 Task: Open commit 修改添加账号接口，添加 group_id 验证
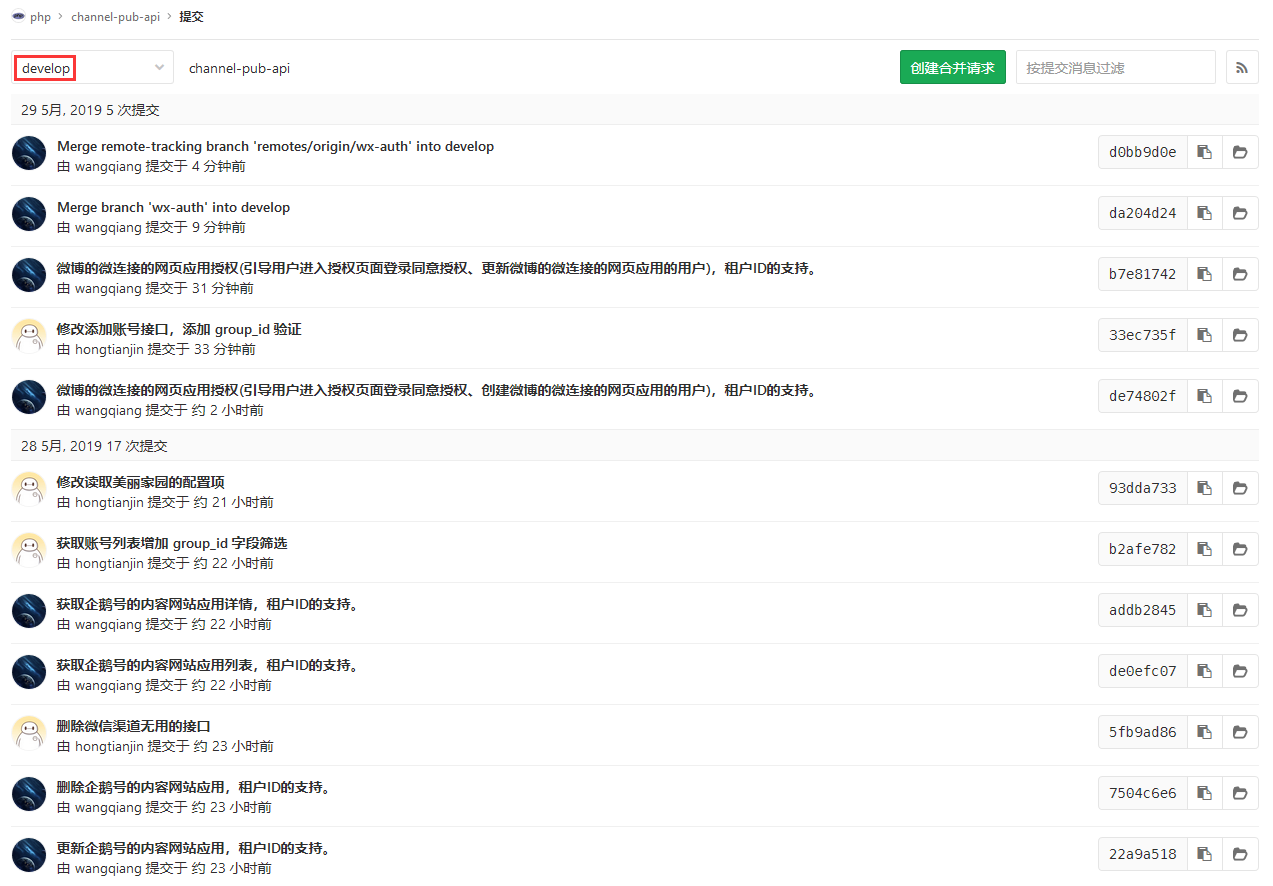[179, 329]
